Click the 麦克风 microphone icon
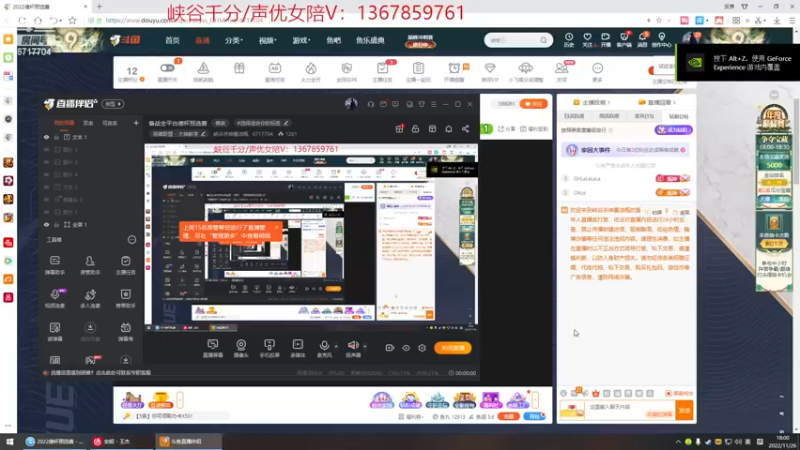This screenshot has height=450, width=800. pos(324,346)
